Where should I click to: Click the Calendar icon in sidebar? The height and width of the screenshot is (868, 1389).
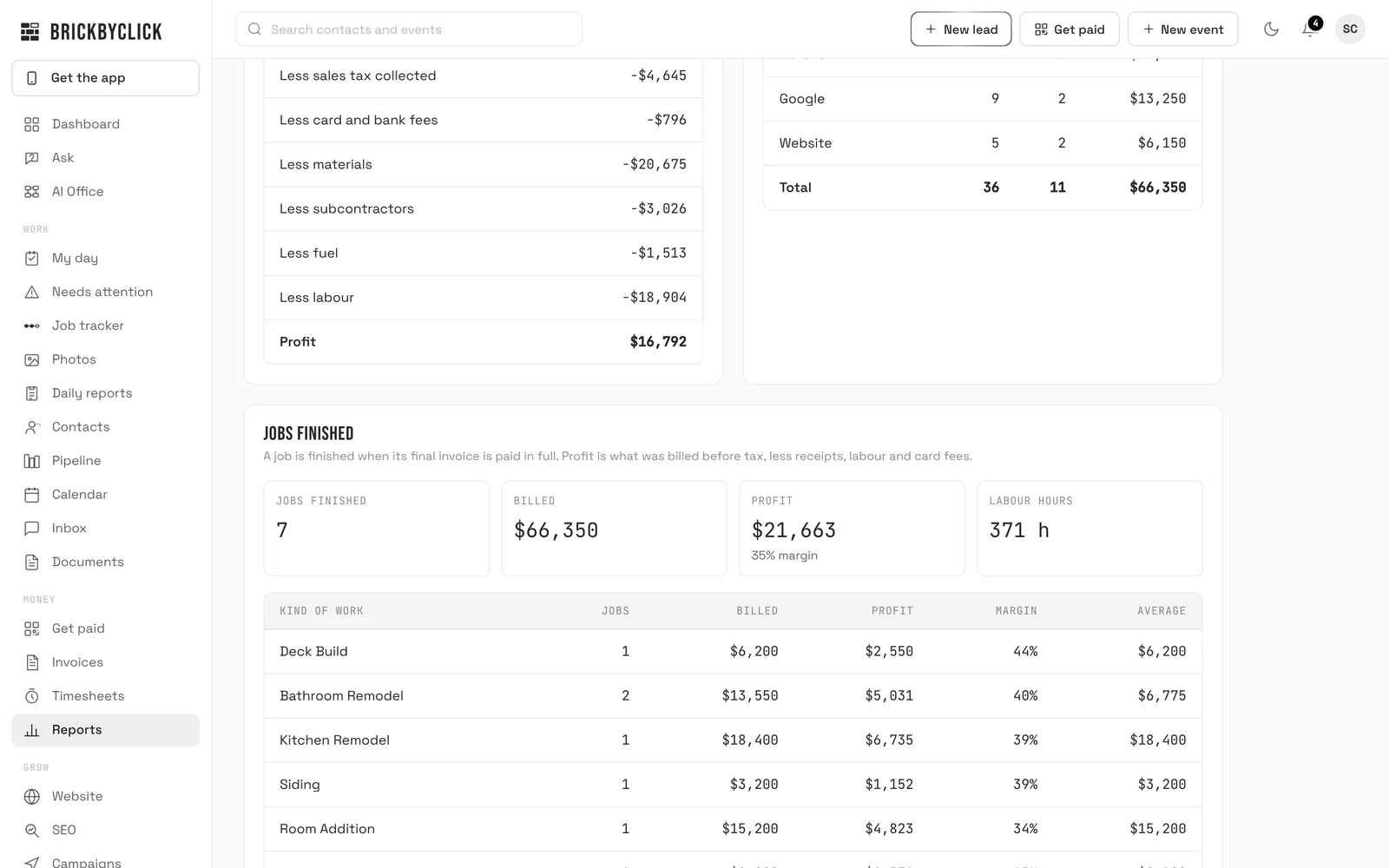[32, 495]
